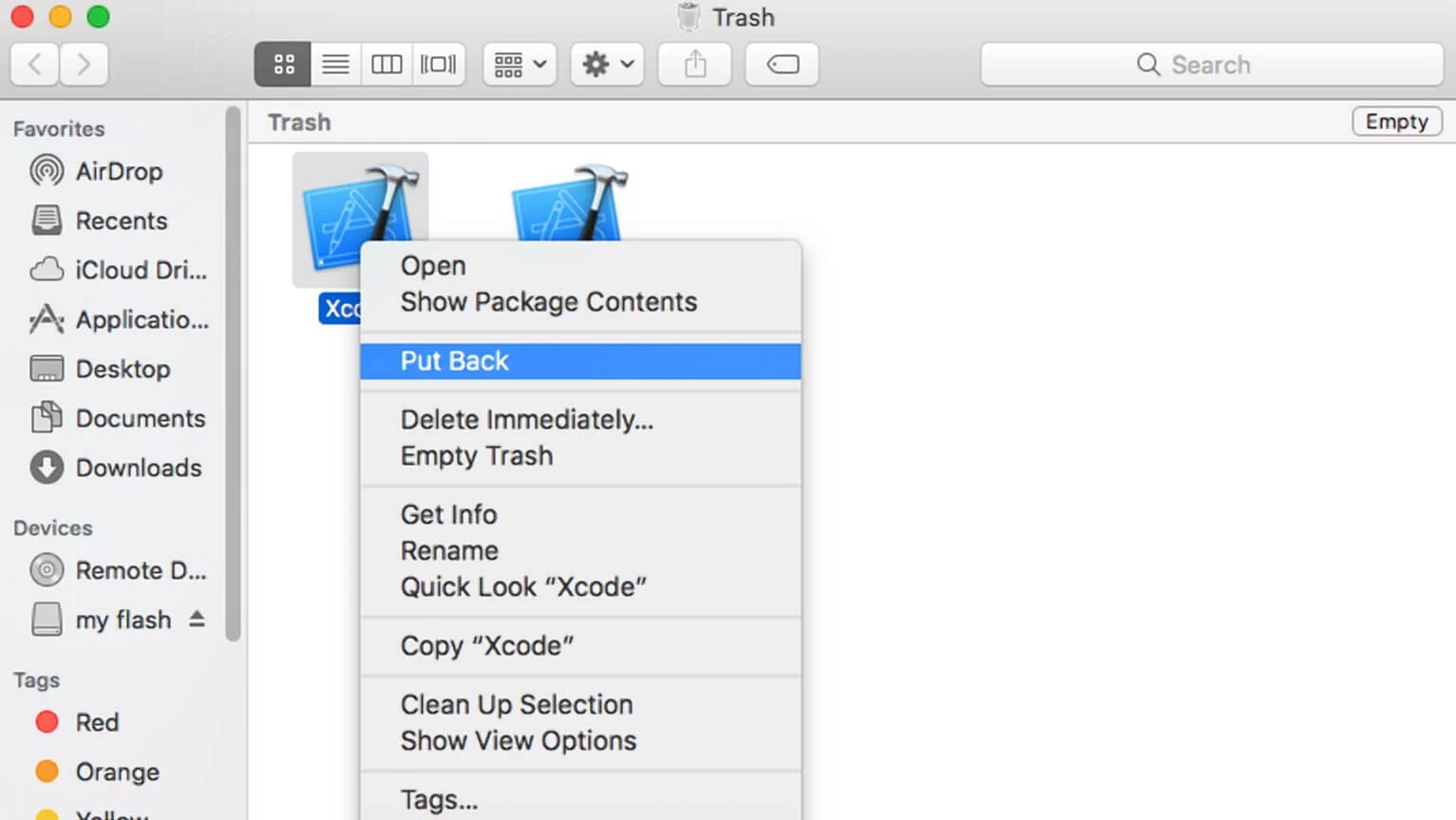Collapse the Favorites section

[59, 128]
